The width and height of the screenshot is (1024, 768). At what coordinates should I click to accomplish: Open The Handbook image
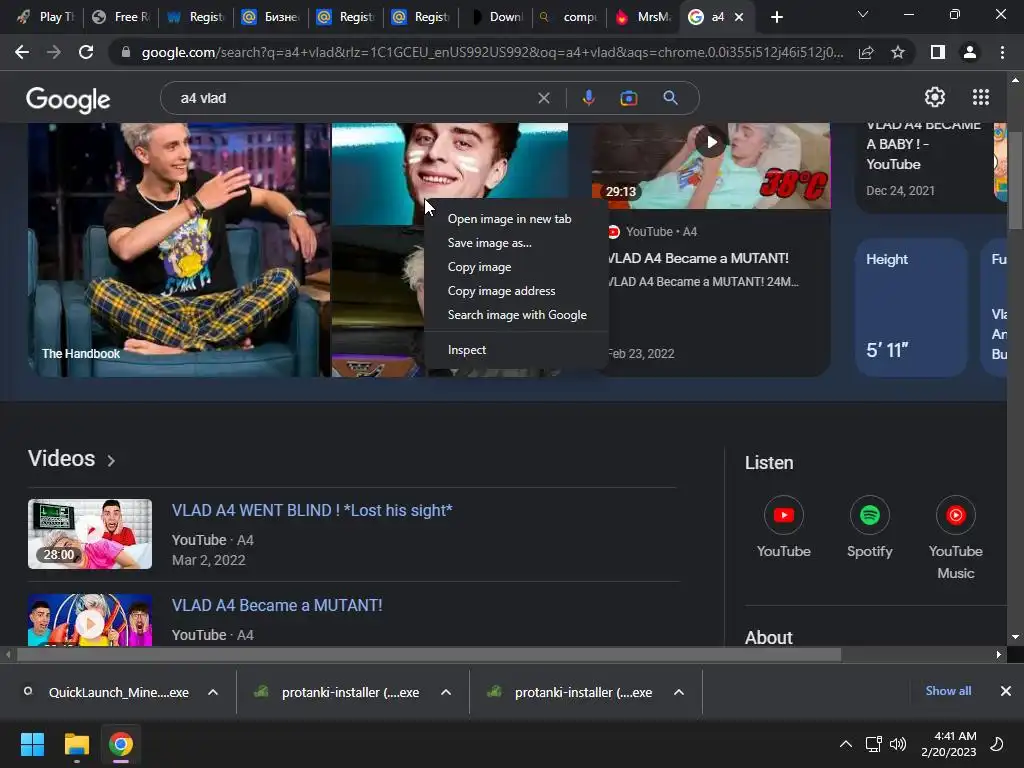[178, 249]
